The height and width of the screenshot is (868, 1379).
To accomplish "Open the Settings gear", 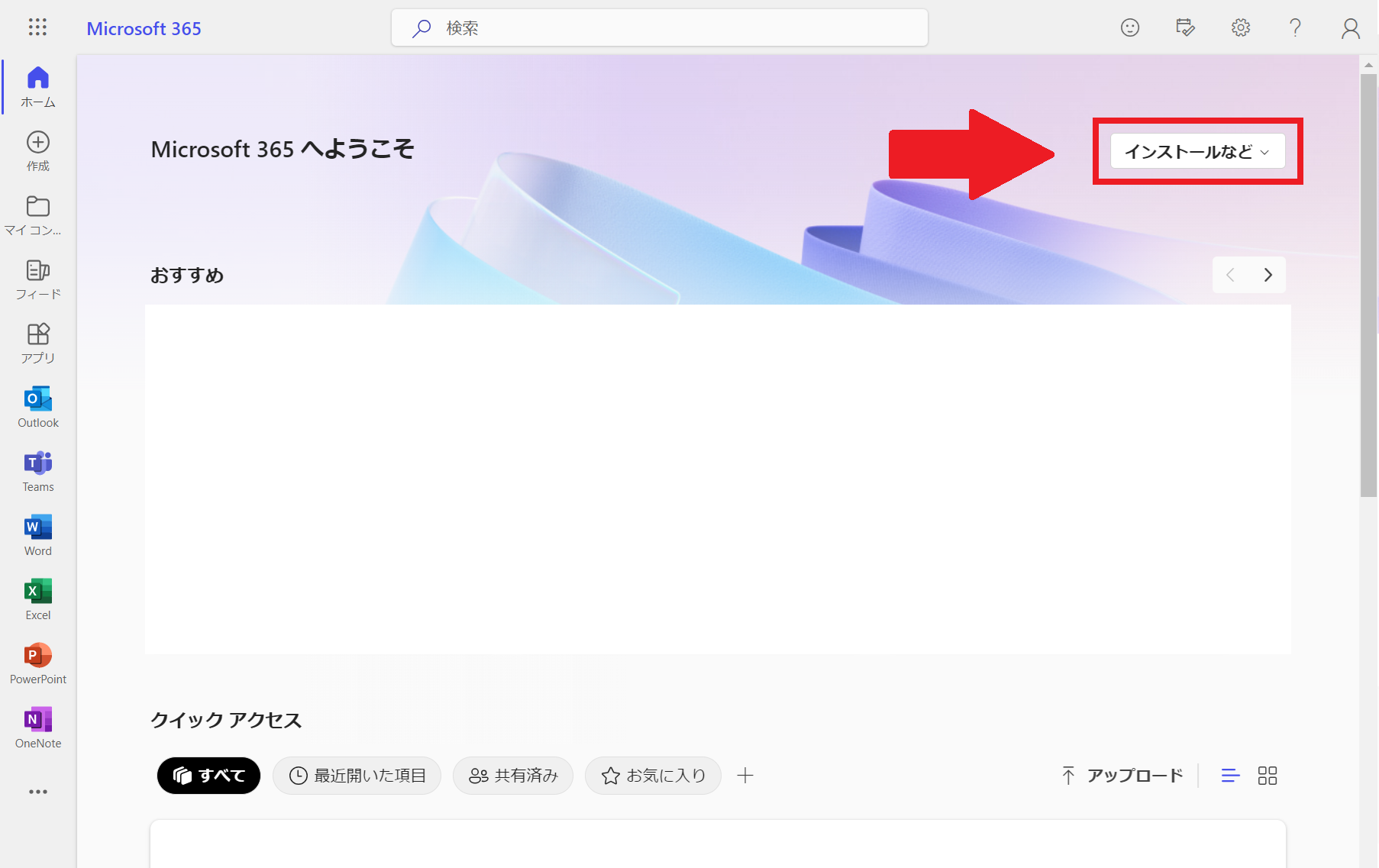I will [1241, 27].
